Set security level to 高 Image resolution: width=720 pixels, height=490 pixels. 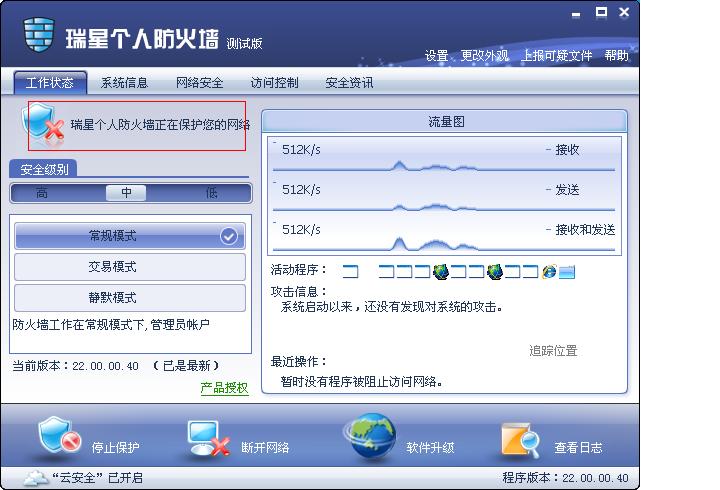pyautogui.click(x=42, y=193)
